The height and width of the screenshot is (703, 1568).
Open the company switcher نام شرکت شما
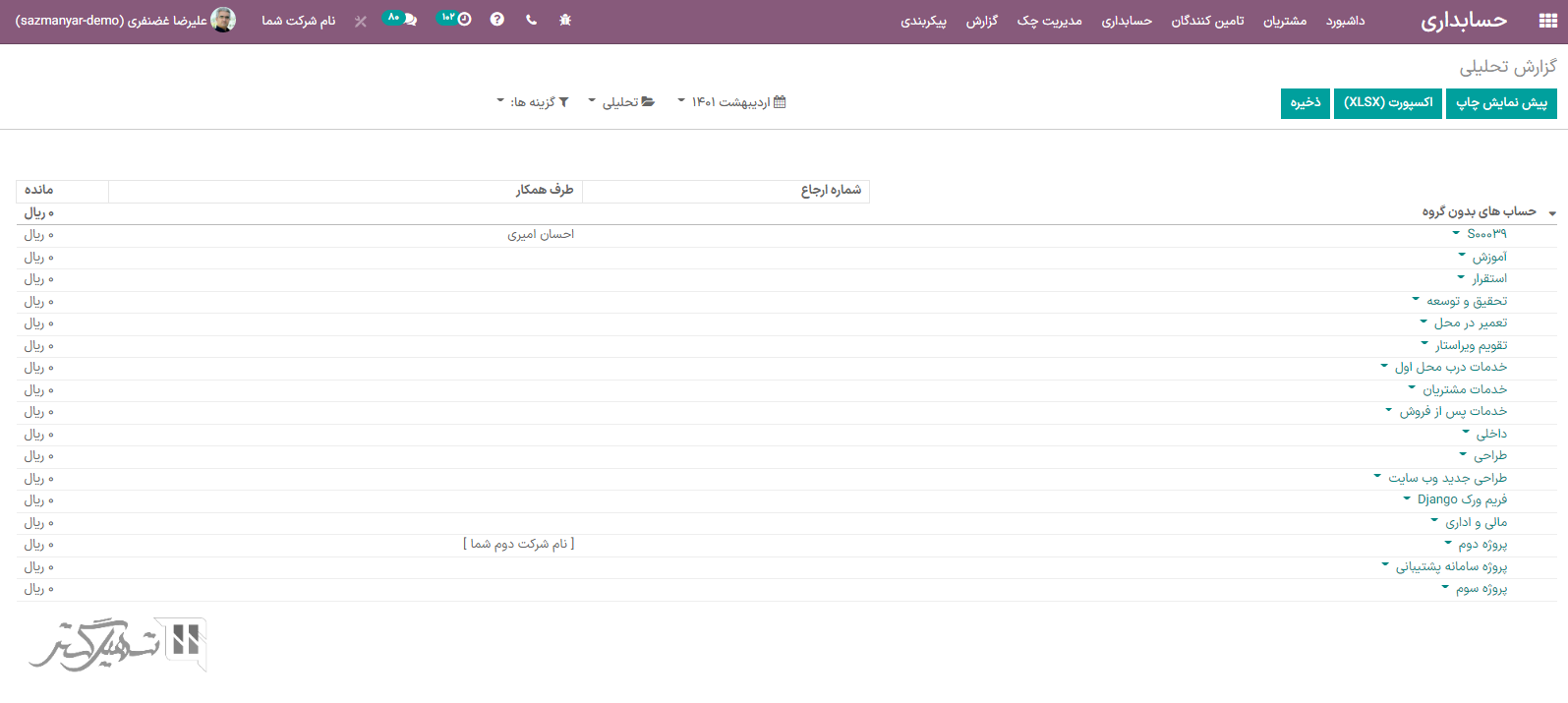299,21
